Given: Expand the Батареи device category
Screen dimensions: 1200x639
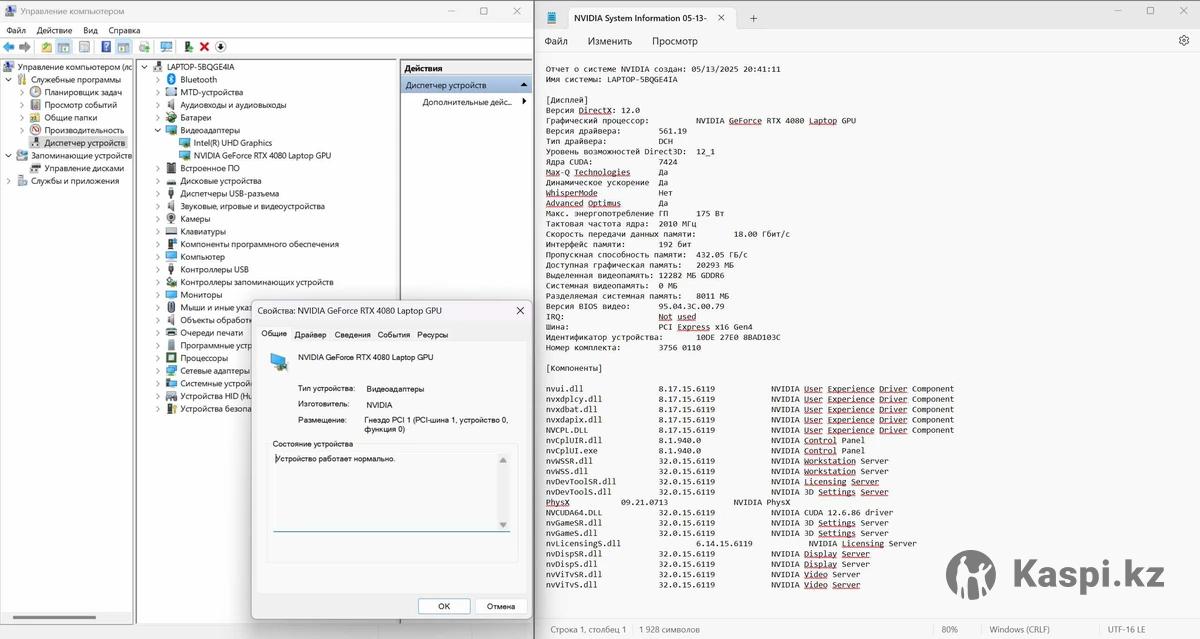Looking at the screenshot, I should (x=157, y=117).
